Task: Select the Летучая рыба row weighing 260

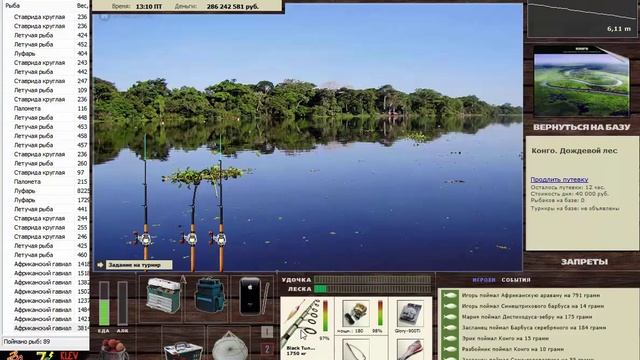Action: (46, 163)
